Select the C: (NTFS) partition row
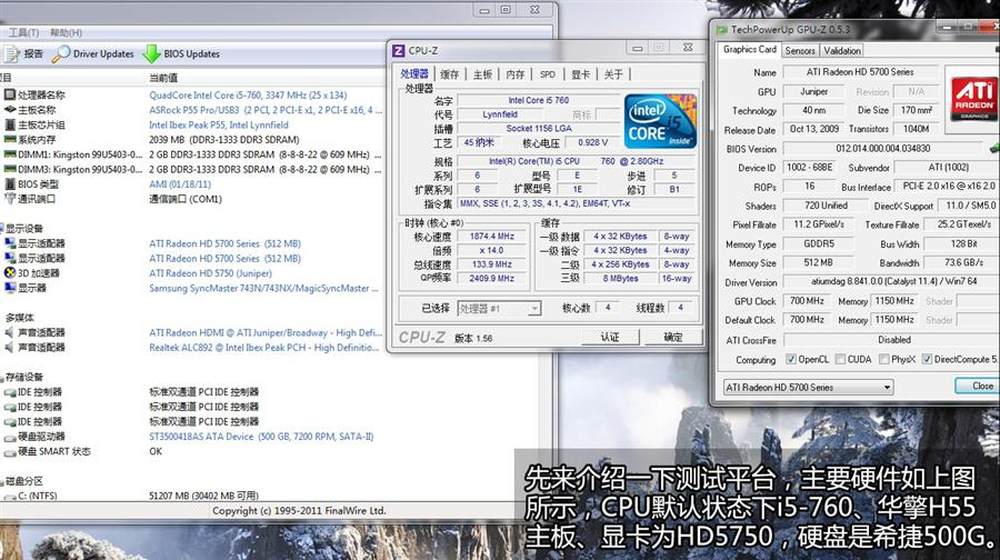The width and height of the screenshot is (1000, 560). [x=191, y=496]
